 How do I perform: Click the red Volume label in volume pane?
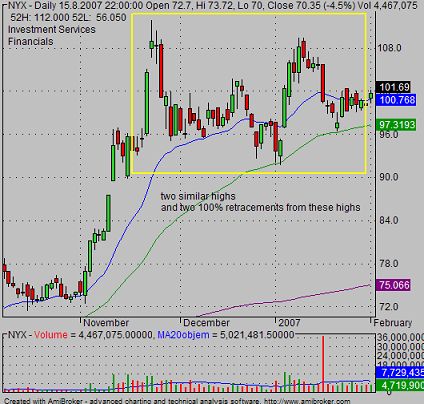[51, 335]
